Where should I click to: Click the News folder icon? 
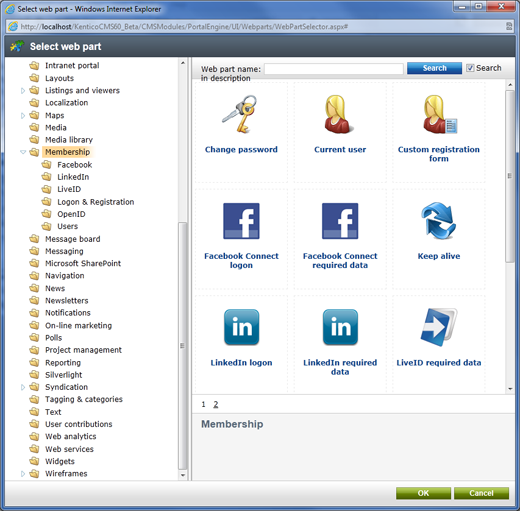[34, 288]
